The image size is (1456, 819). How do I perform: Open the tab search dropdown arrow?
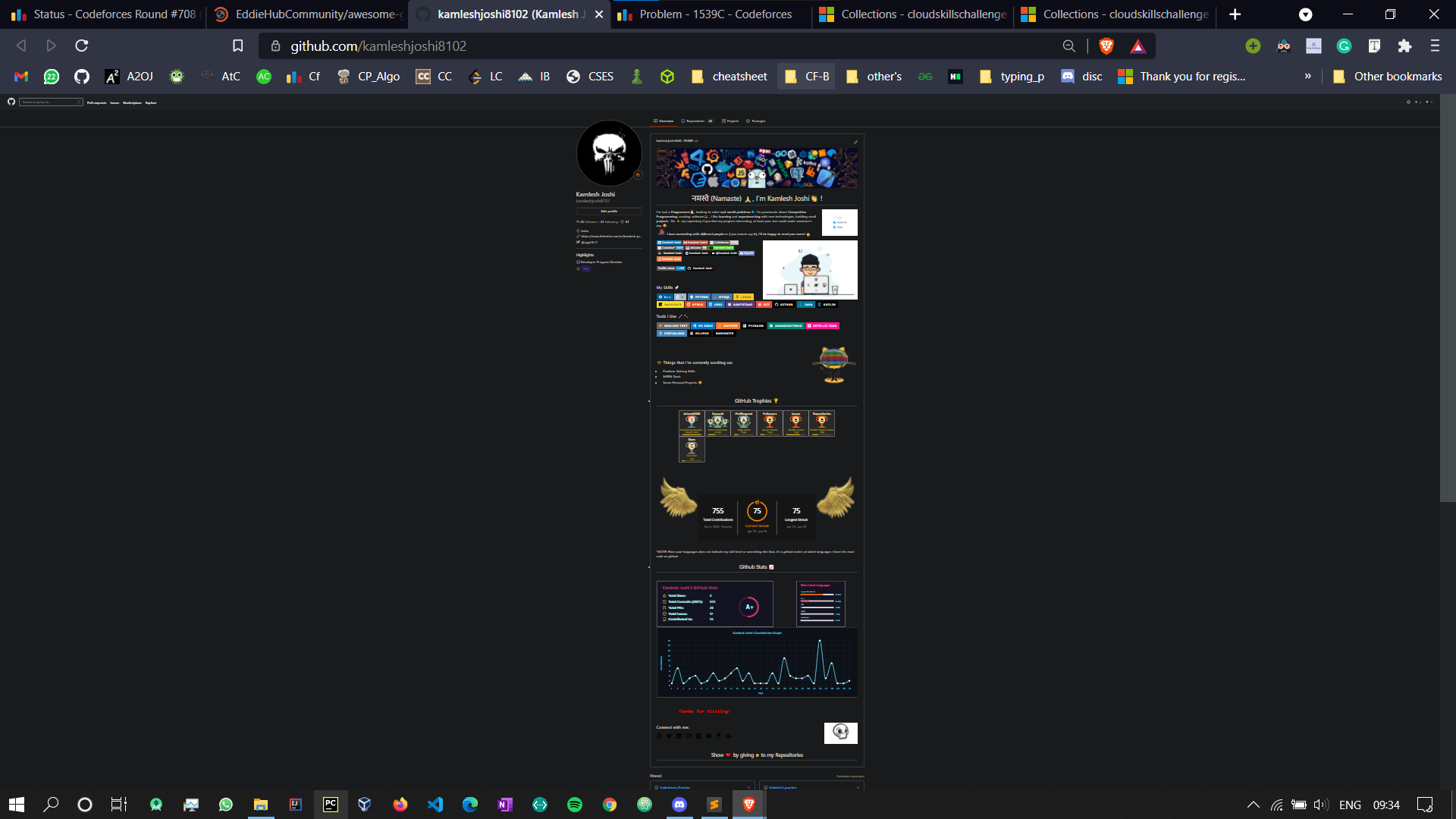tap(1305, 14)
